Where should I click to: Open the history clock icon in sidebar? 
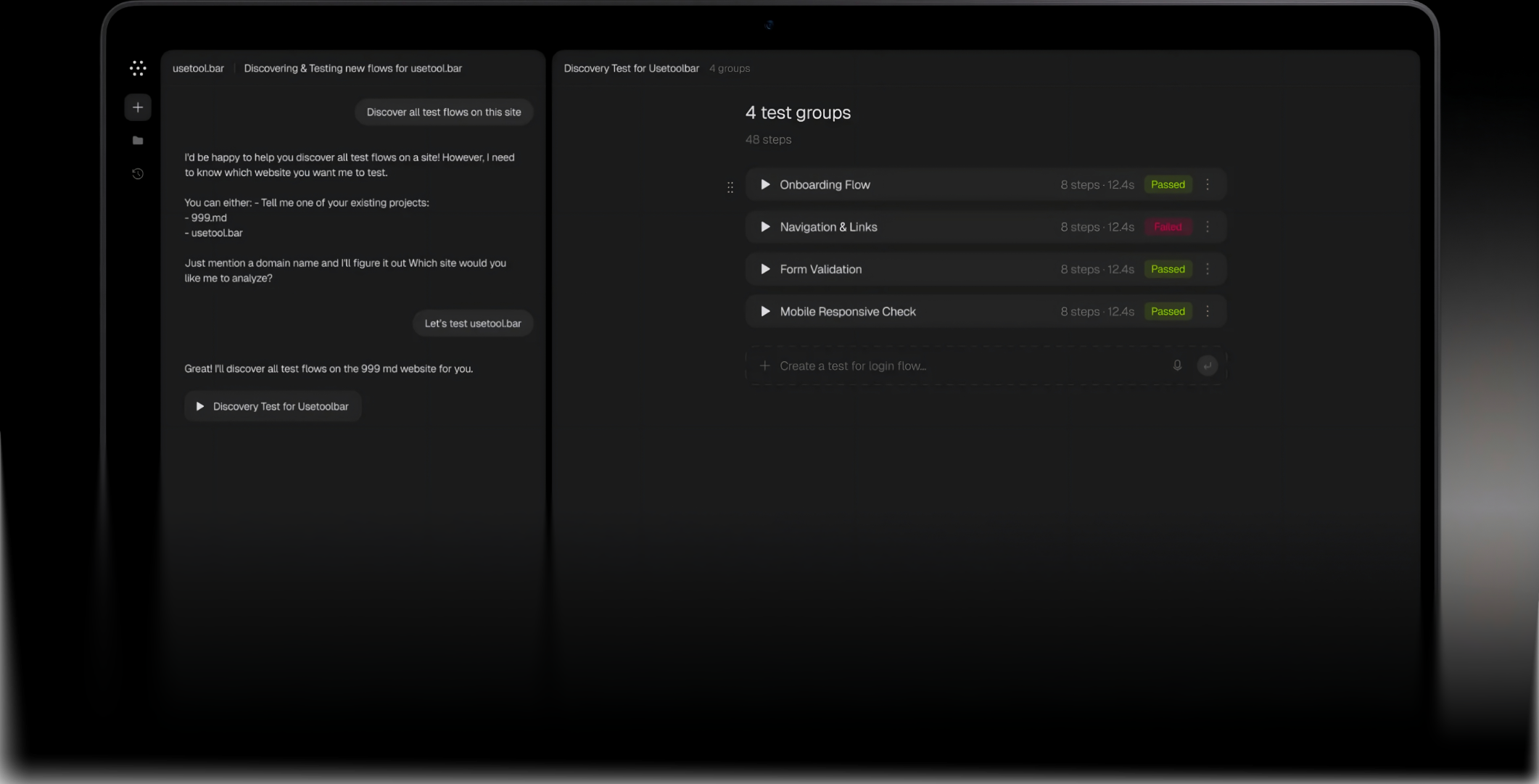click(x=138, y=174)
